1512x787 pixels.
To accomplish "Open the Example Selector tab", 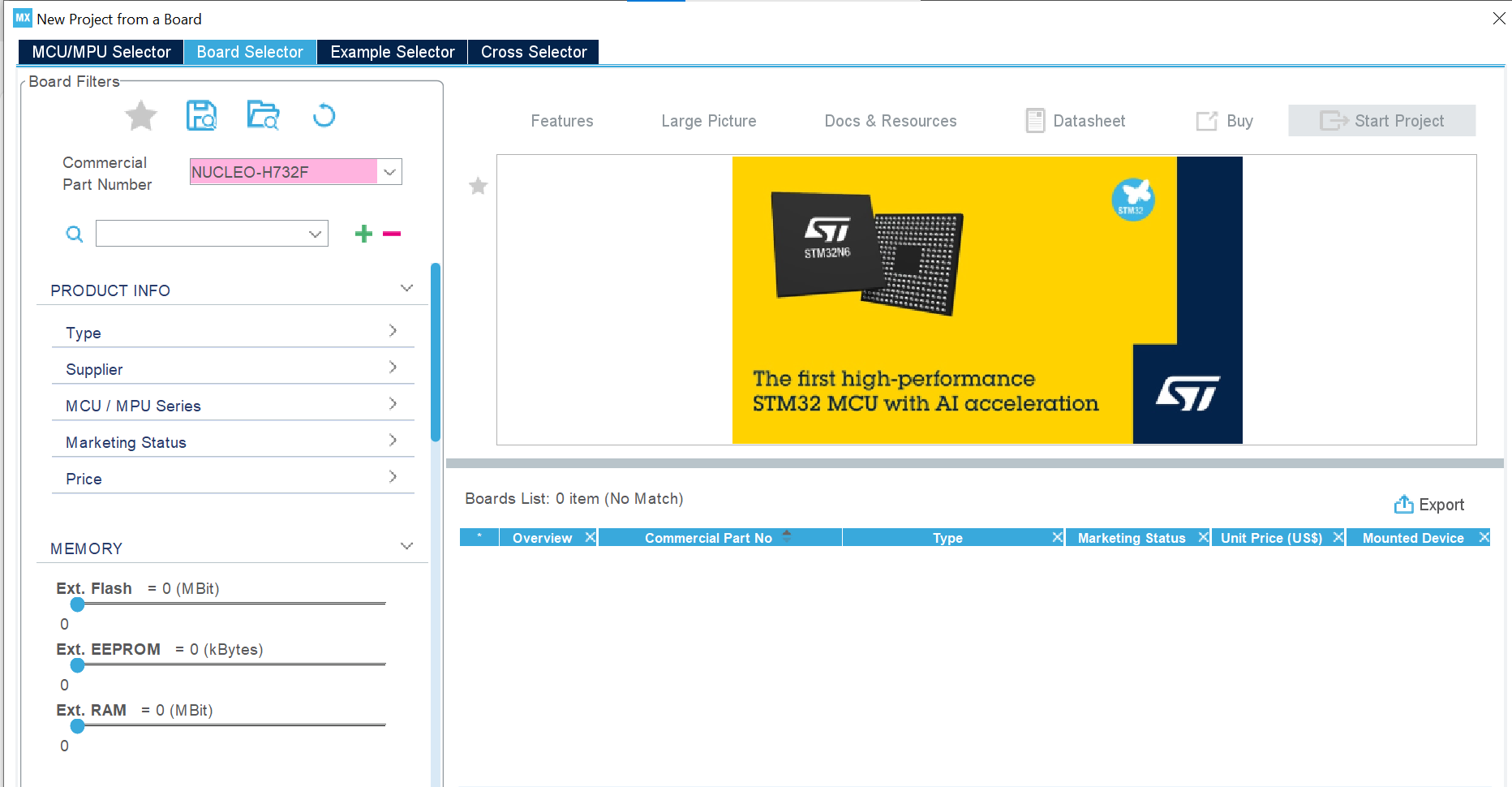I will coord(392,51).
